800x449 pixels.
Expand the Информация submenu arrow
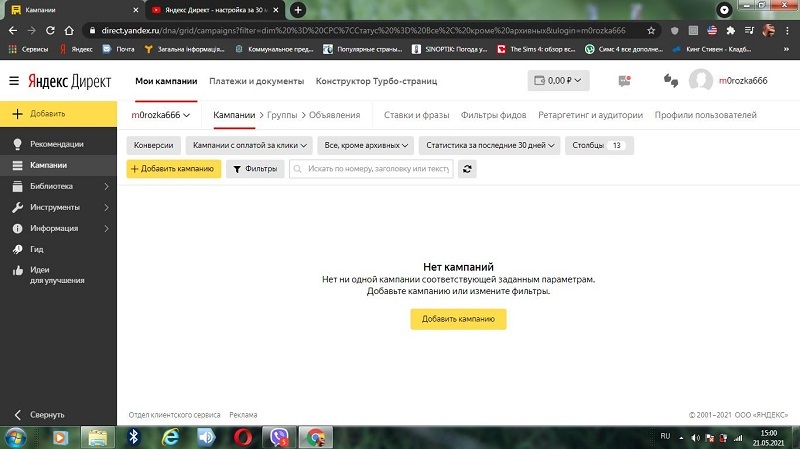pyautogui.click(x=106, y=228)
